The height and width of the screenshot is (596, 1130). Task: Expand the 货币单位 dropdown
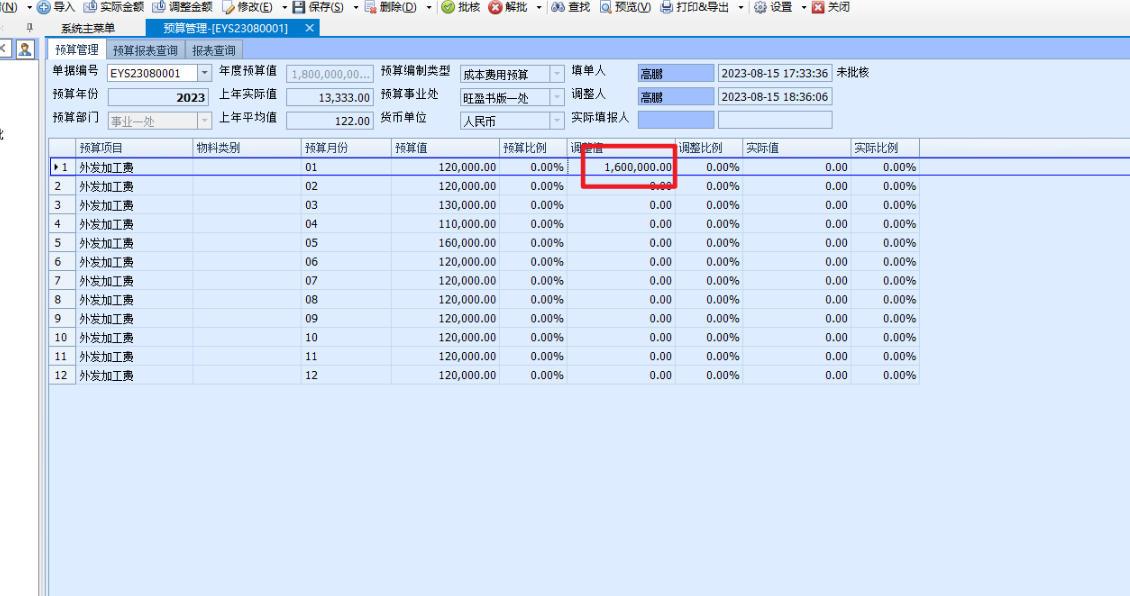pyautogui.click(x=557, y=120)
